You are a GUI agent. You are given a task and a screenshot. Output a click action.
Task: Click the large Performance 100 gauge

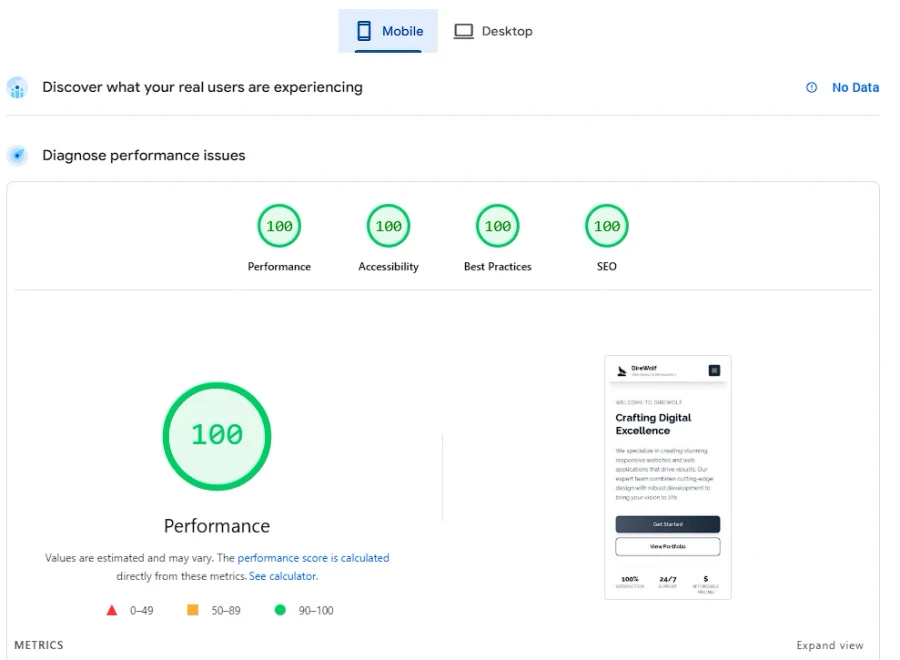[216, 435]
